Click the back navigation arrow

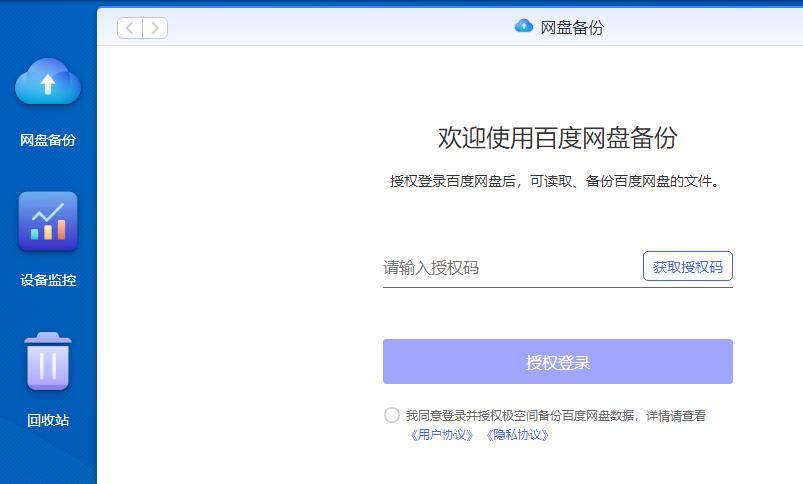coord(130,28)
